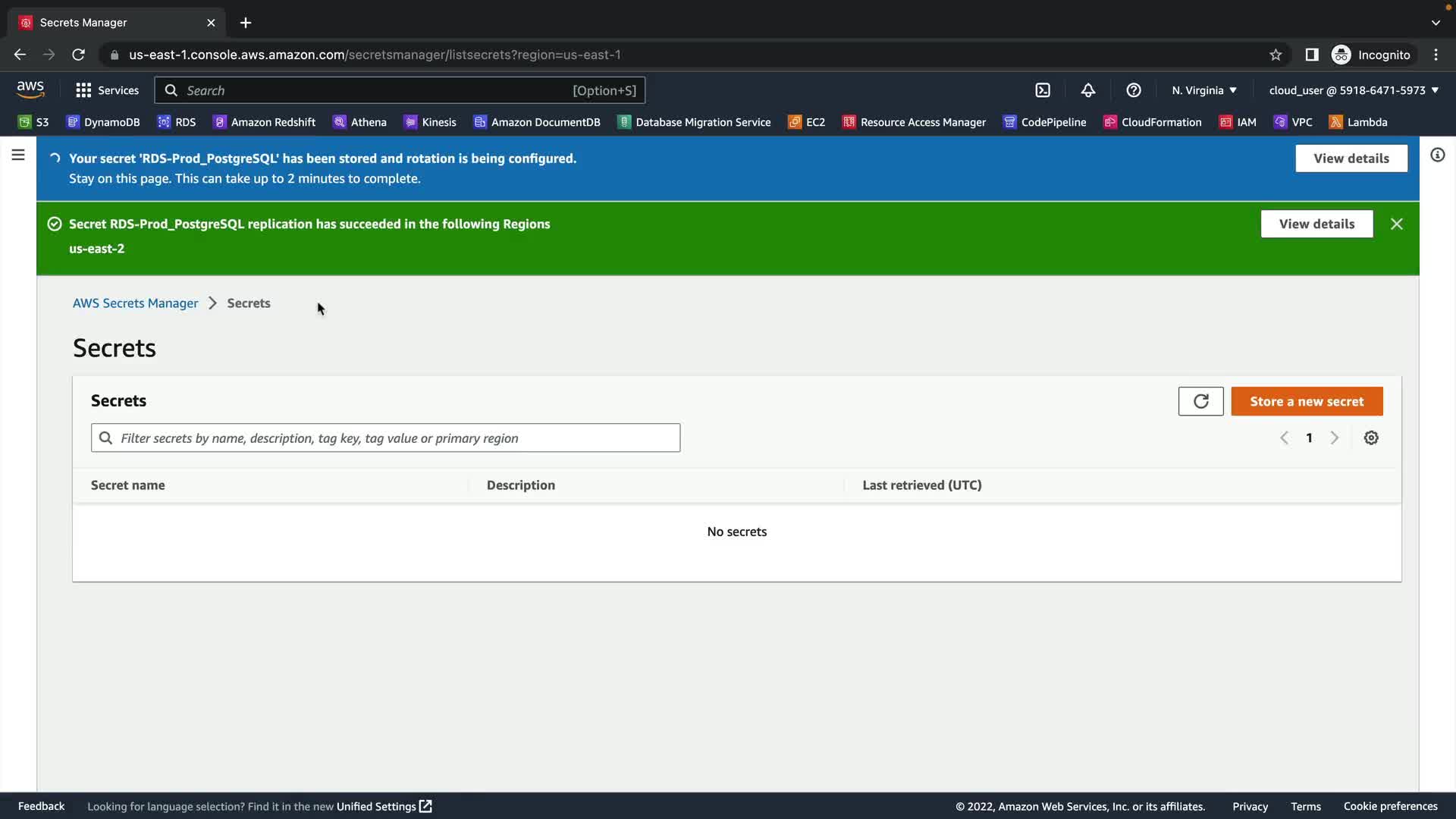The image size is (1456, 819).
Task: Open AWS Secrets Manager breadcrumb link
Action: [135, 303]
